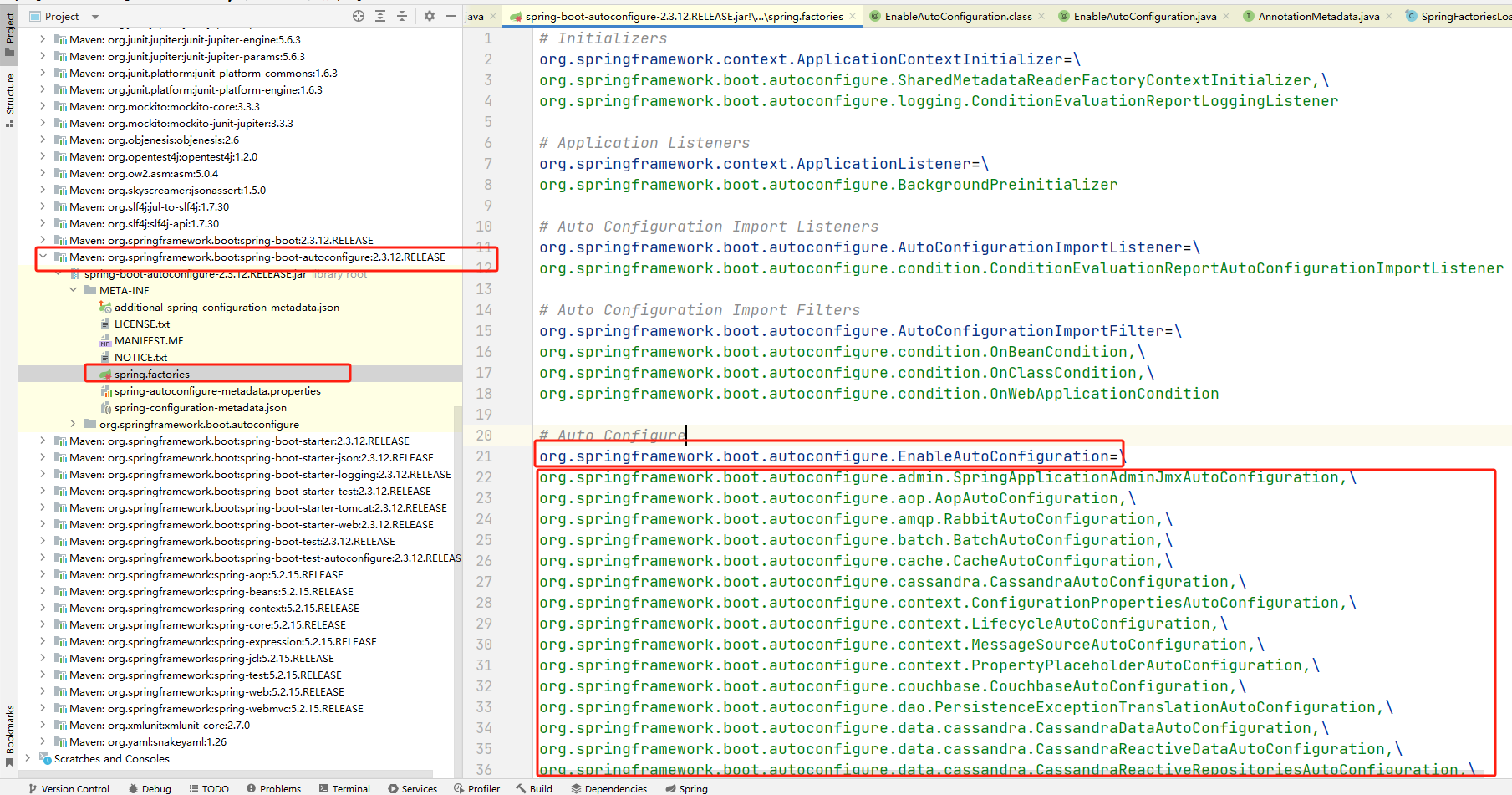This screenshot has width=1512, height=795.
Task: Expand Maven spring-boot-starter-web:2.3.12.RELEASE node
Action: coord(43,524)
